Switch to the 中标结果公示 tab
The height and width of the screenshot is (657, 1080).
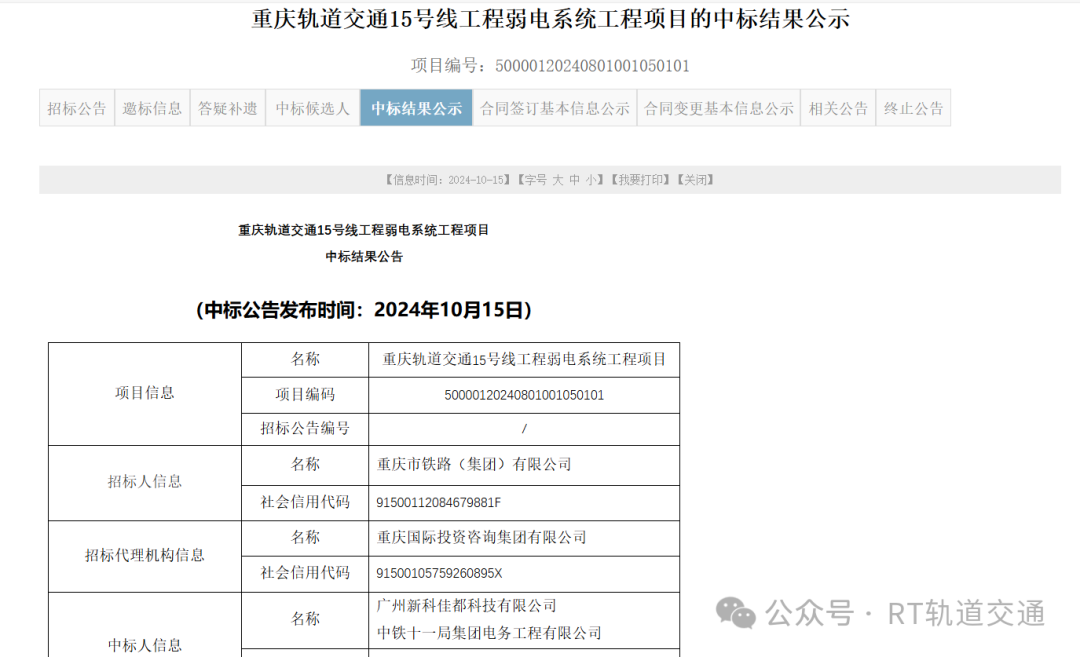(x=416, y=107)
